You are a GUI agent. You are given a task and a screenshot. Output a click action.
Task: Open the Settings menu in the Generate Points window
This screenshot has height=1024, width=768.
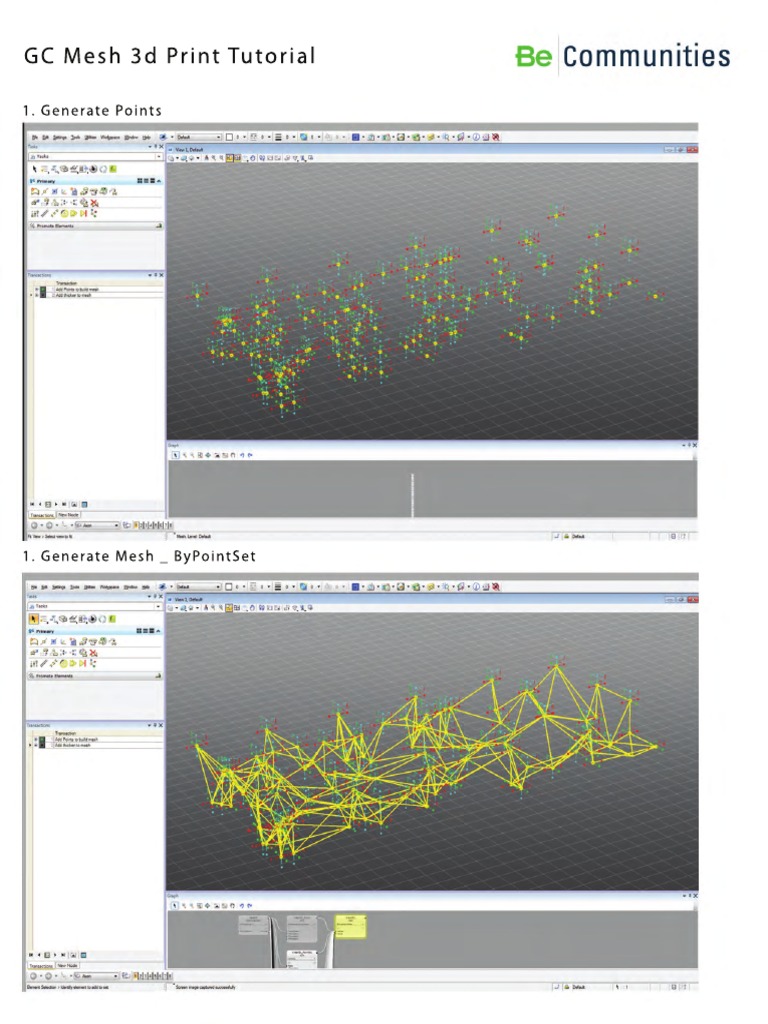[59, 137]
